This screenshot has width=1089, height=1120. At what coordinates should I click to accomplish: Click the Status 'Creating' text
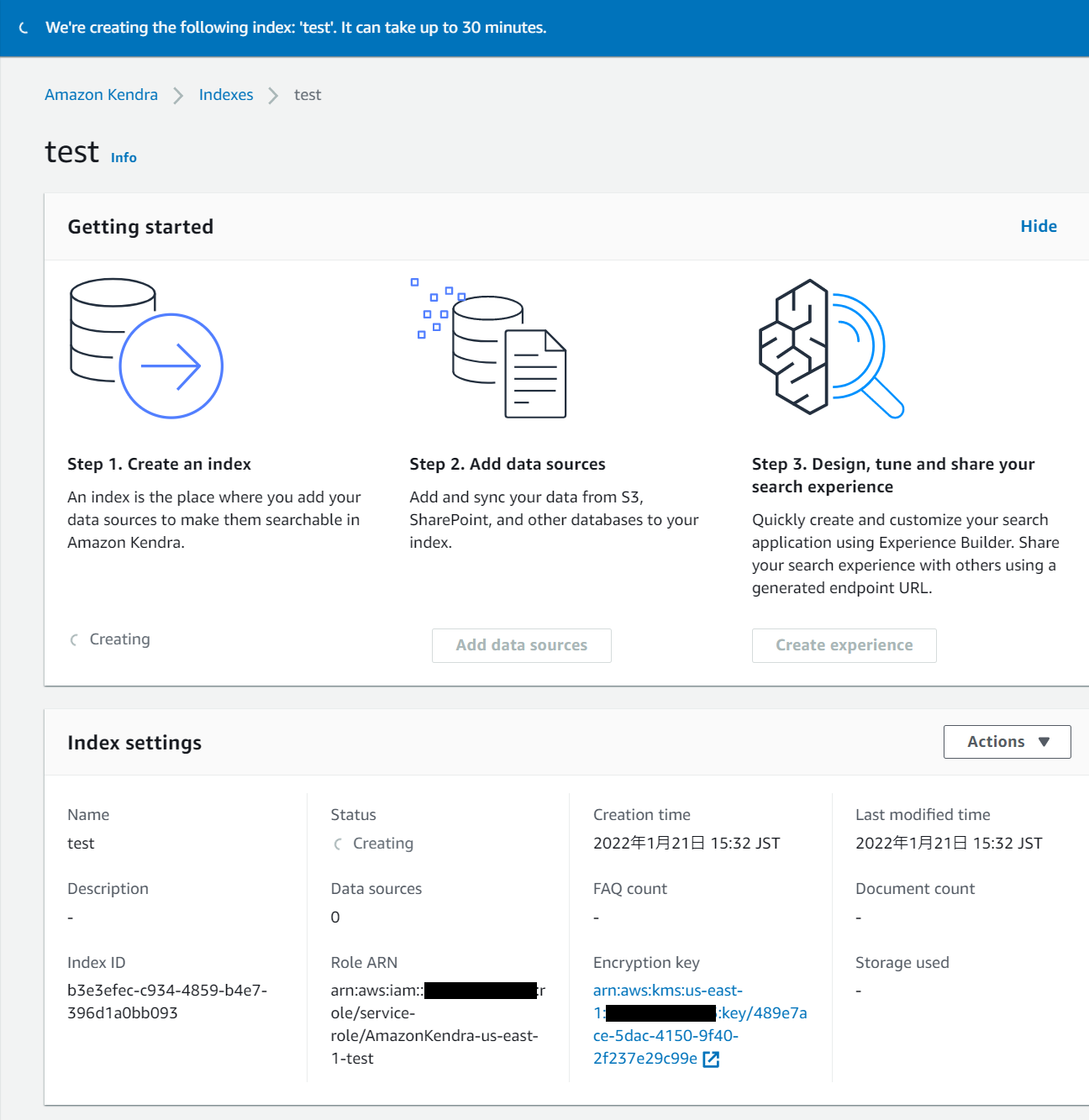383,844
